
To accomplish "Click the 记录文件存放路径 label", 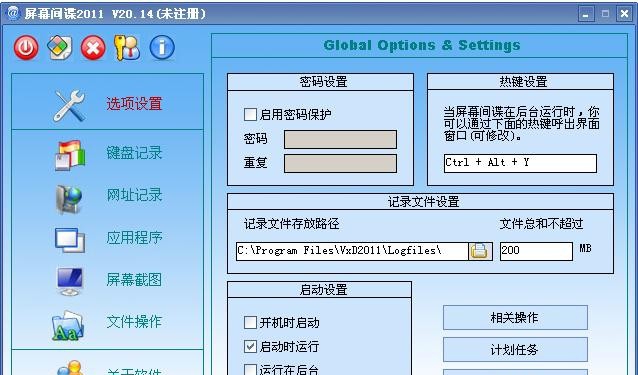I will tap(291, 224).
